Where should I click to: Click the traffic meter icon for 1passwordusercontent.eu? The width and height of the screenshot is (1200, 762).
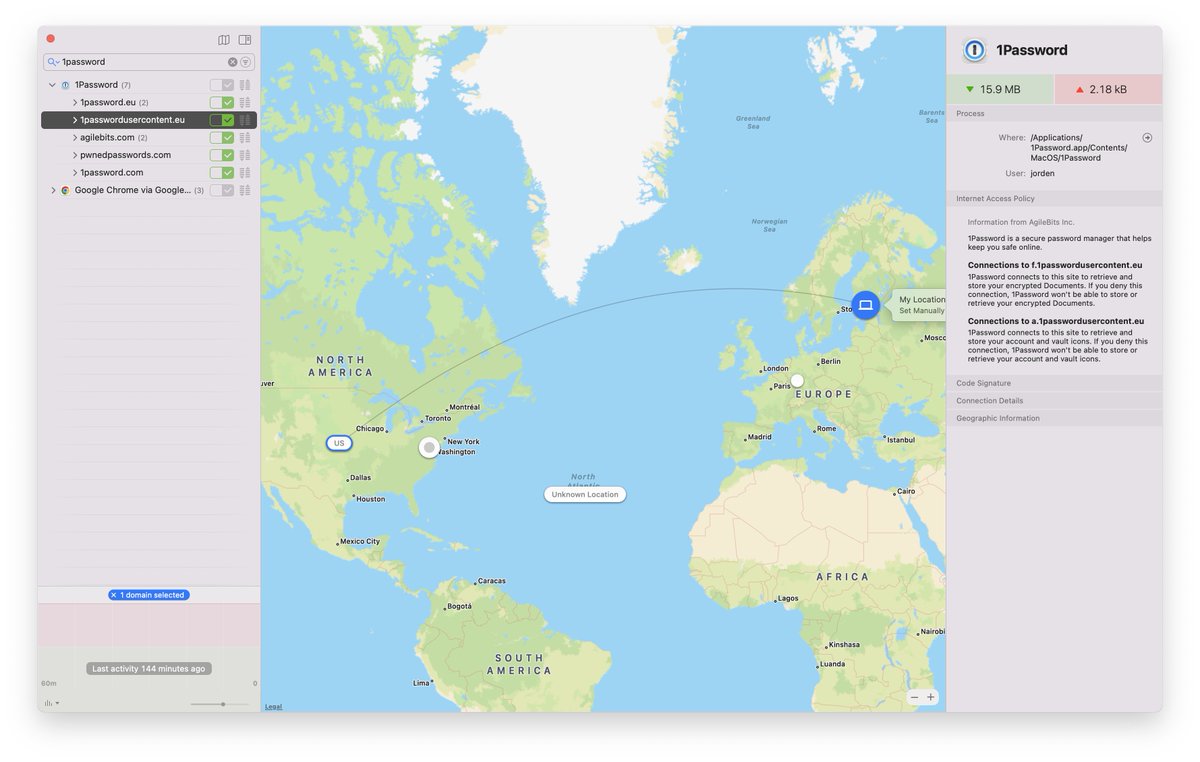[245, 120]
